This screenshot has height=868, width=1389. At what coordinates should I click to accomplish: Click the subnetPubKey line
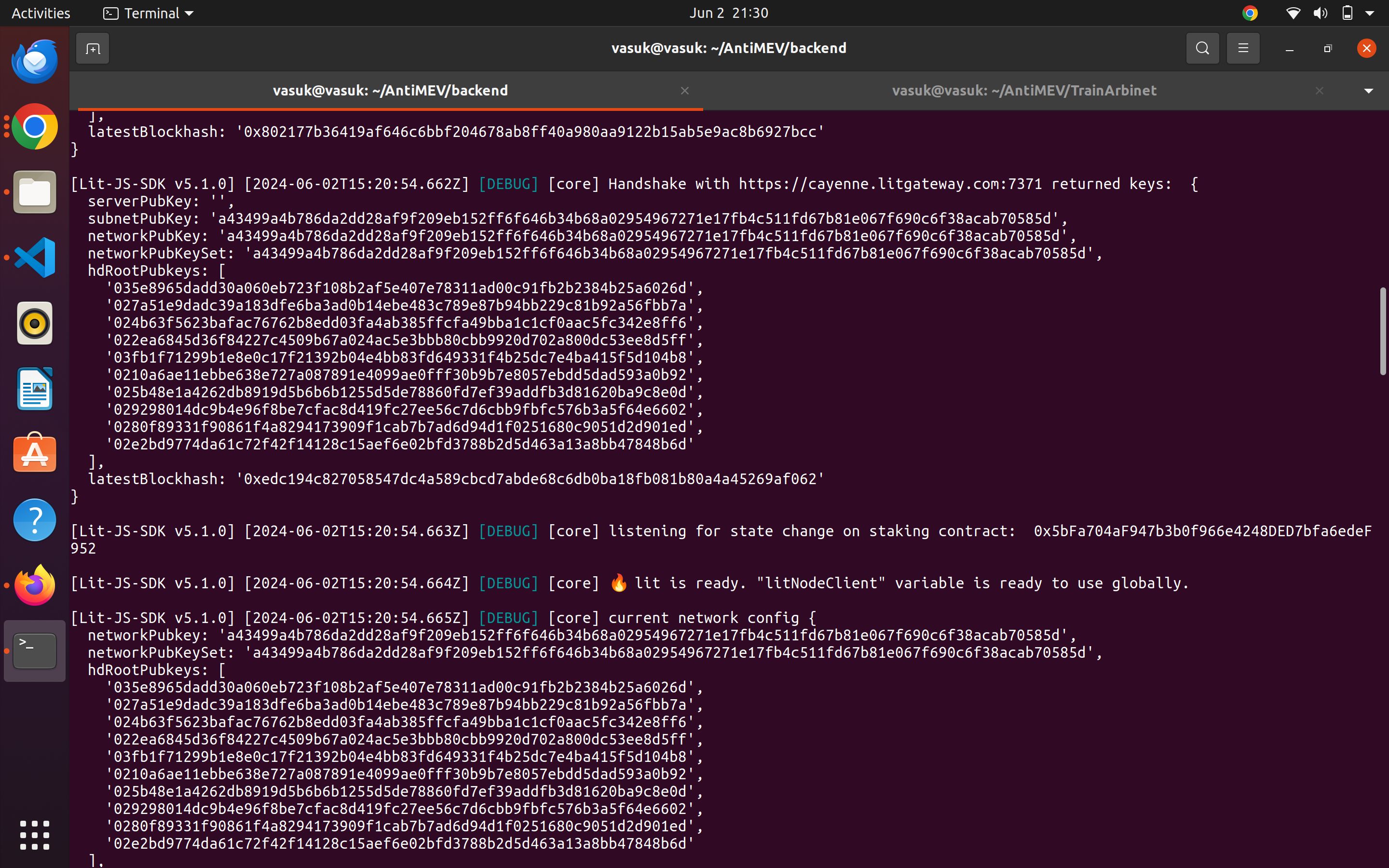578,219
